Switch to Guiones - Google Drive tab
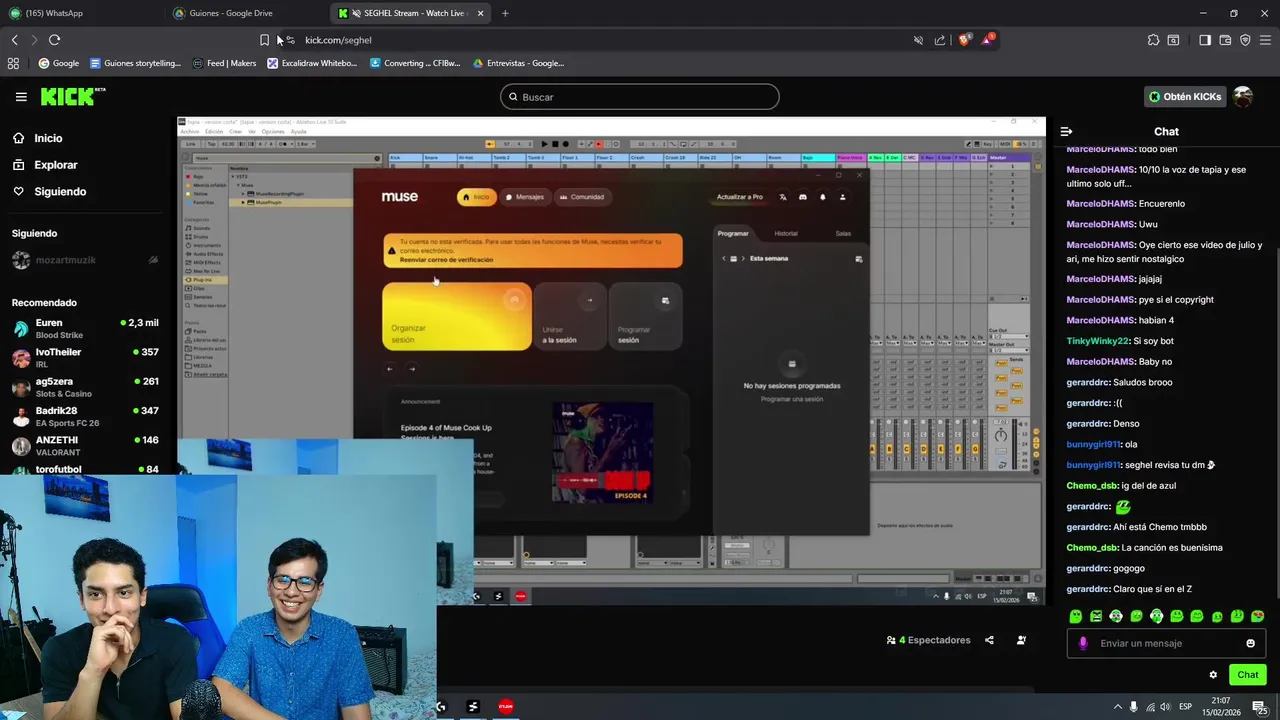 pos(245,13)
